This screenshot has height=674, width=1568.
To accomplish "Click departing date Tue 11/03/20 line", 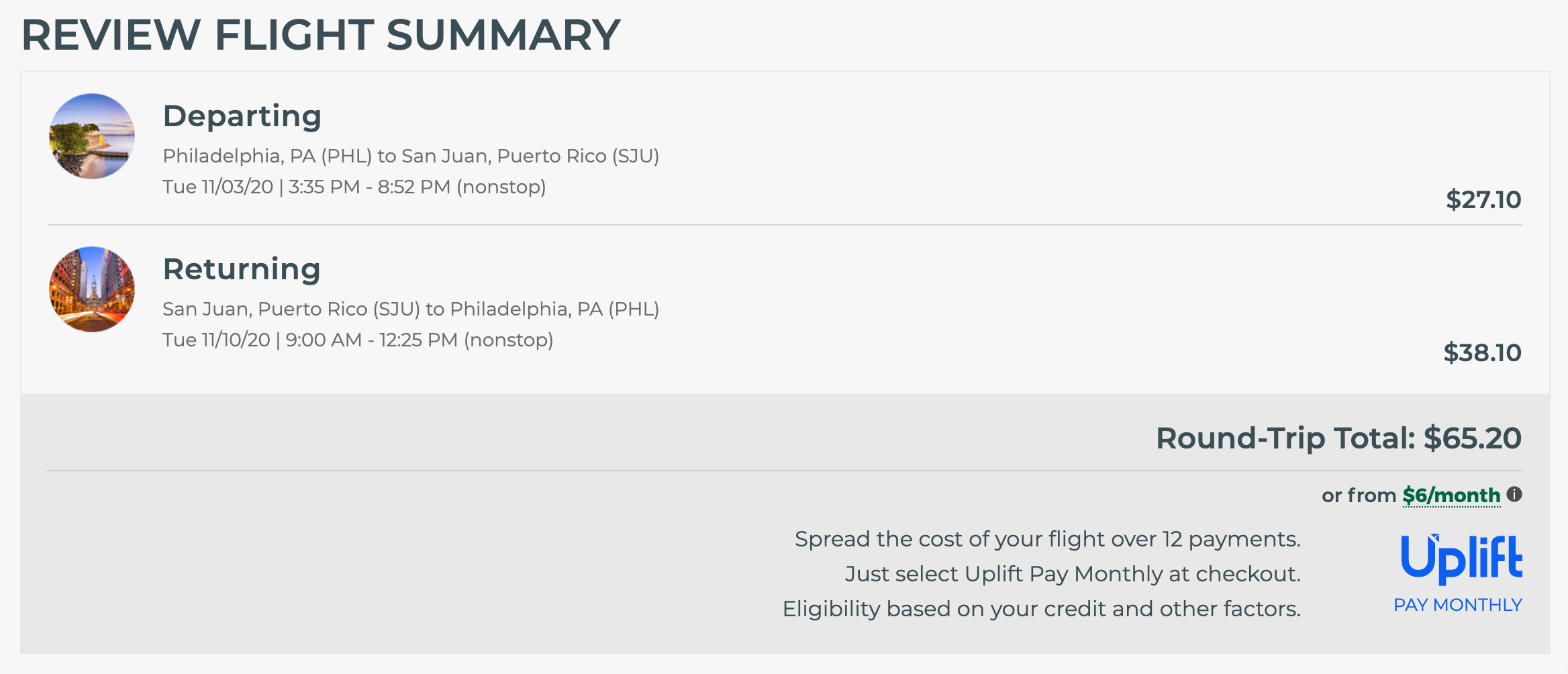I will 354,187.
